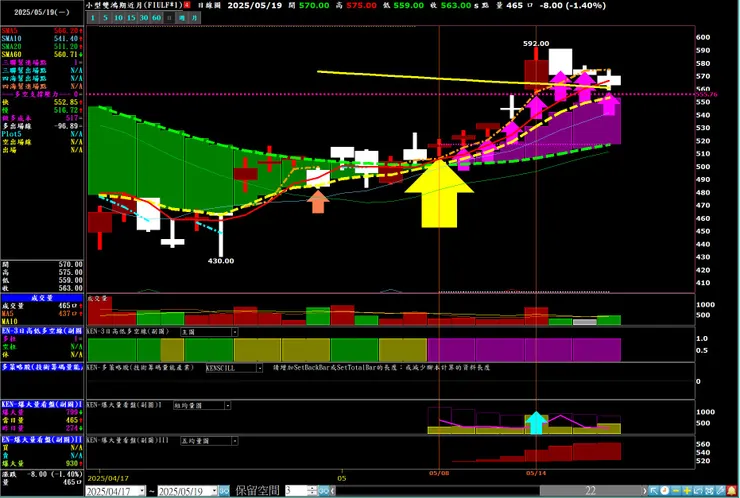Open the end date 2025/05/19 dropdown
740x498 pixels.
tap(214, 491)
